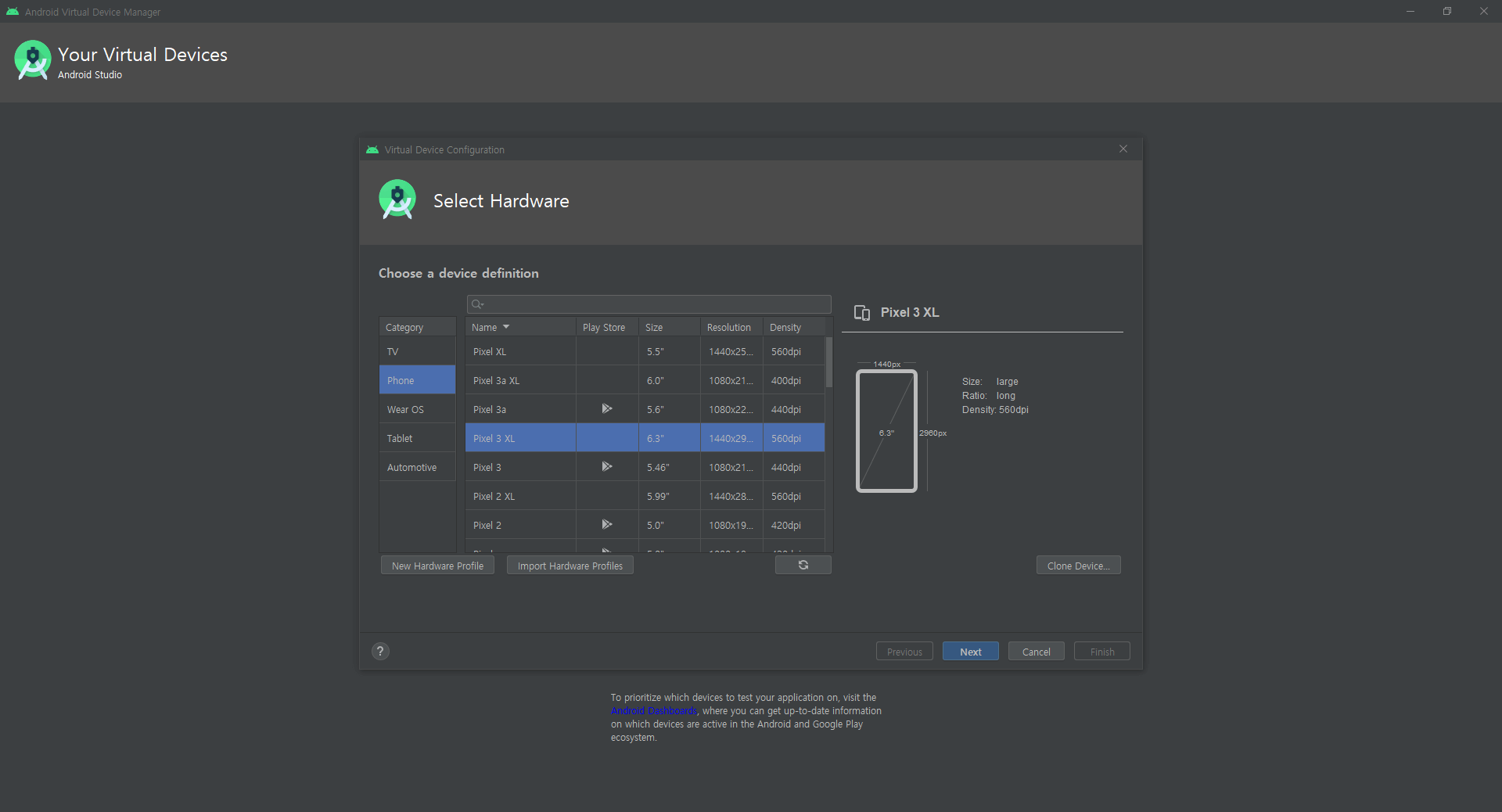Open the help question mark button
The height and width of the screenshot is (812, 1502).
pyautogui.click(x=380, y=651)
